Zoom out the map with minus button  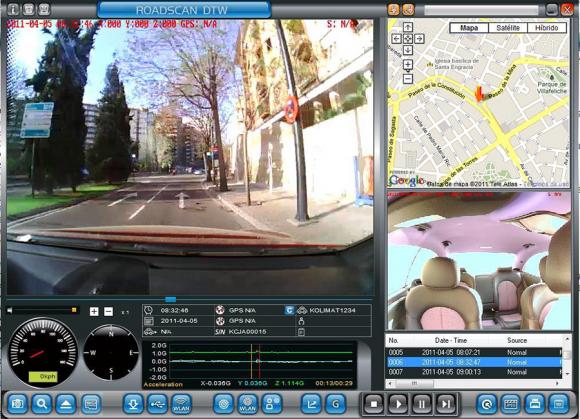(408, 78)
